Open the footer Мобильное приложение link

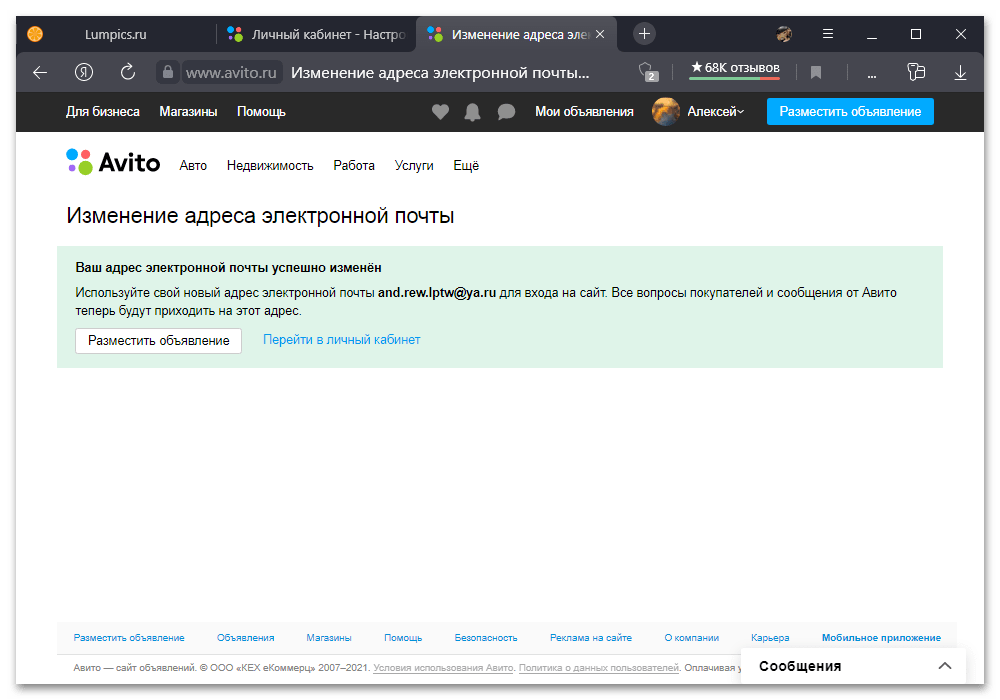click(x=881, y=638)
